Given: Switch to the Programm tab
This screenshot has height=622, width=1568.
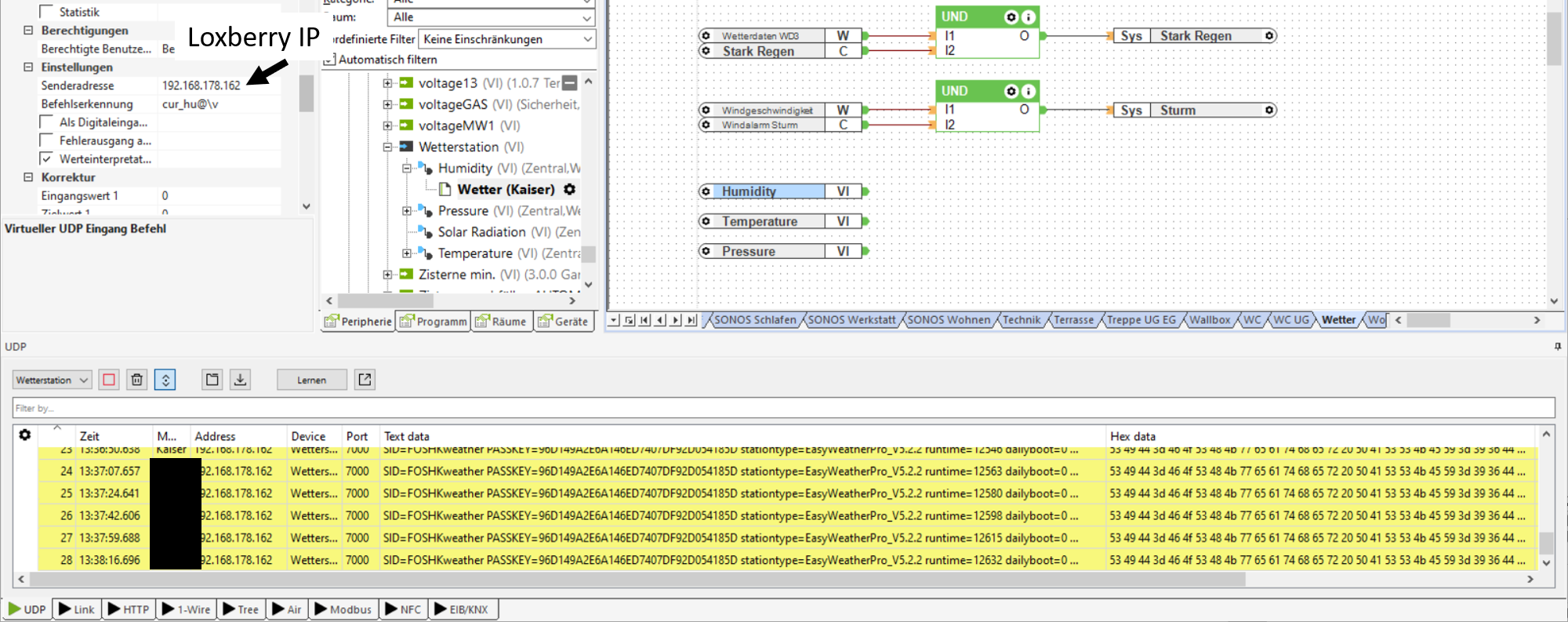Looking at the screenshot, I should (x=434, y=322).
